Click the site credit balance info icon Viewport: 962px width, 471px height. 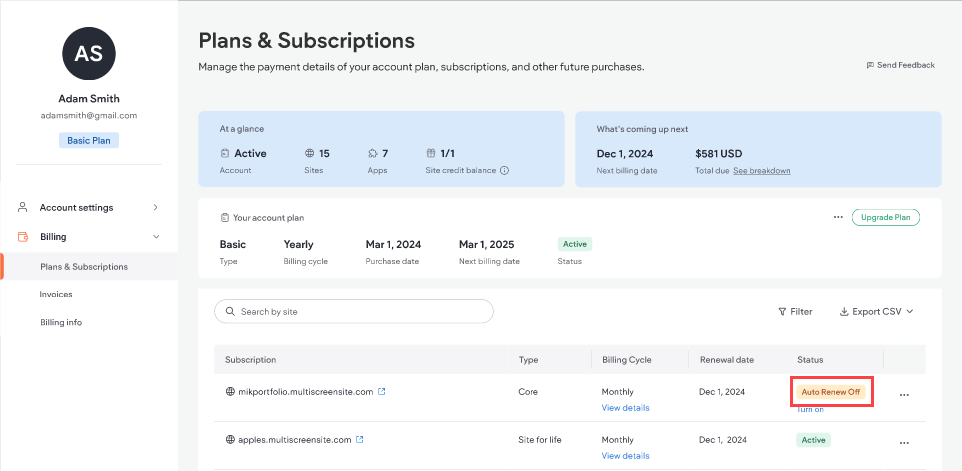tap(504, 170)
